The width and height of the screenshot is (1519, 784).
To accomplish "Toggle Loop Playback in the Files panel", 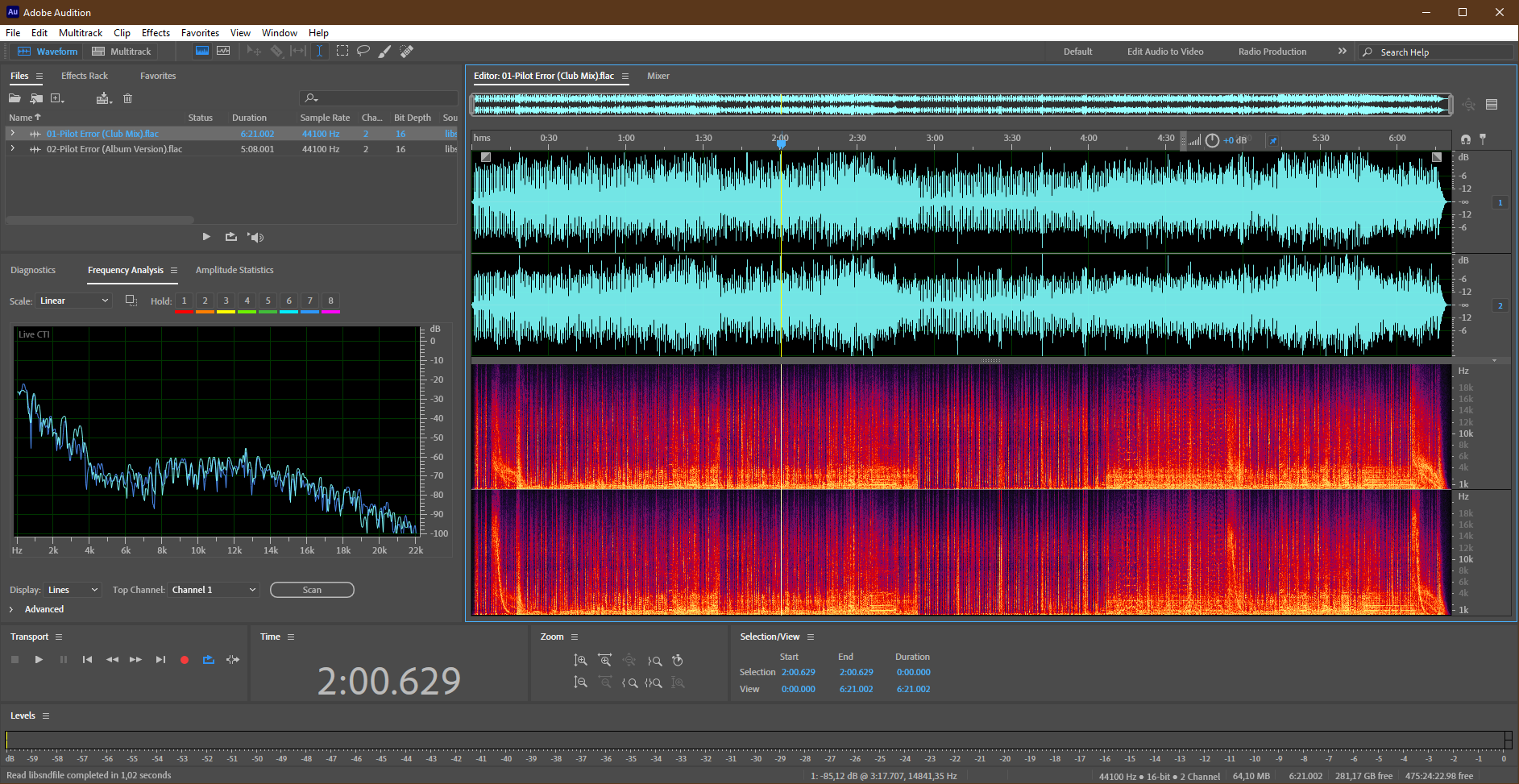I will pyautogui.click(x=231, y=237).
